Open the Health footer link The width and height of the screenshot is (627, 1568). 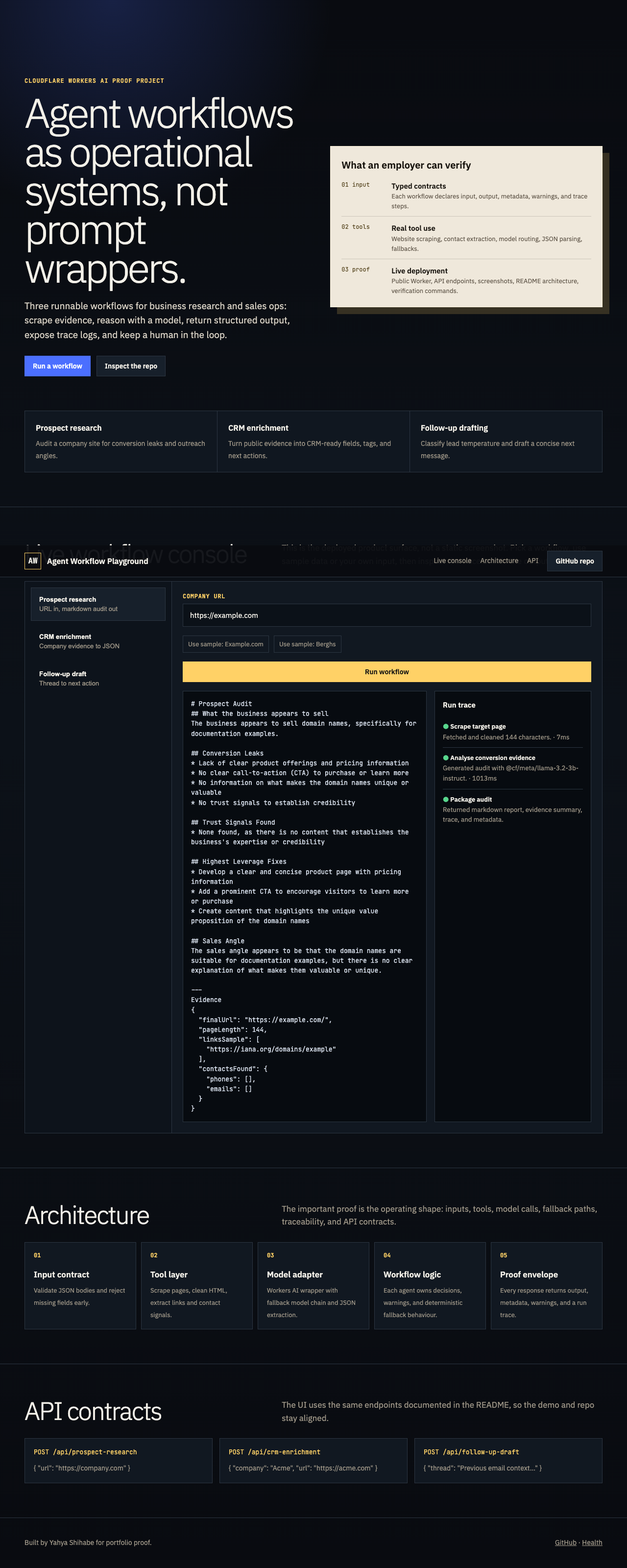pos(592,1542)
